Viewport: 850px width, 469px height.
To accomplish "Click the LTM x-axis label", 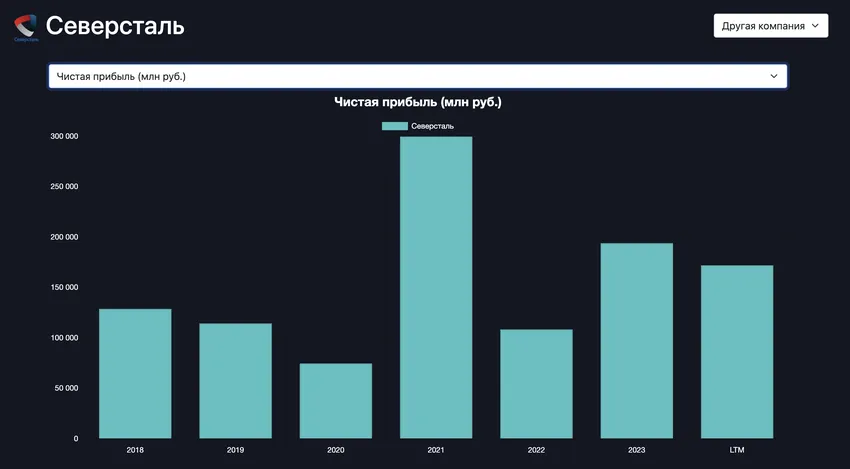I will click(x=737, y=450).
